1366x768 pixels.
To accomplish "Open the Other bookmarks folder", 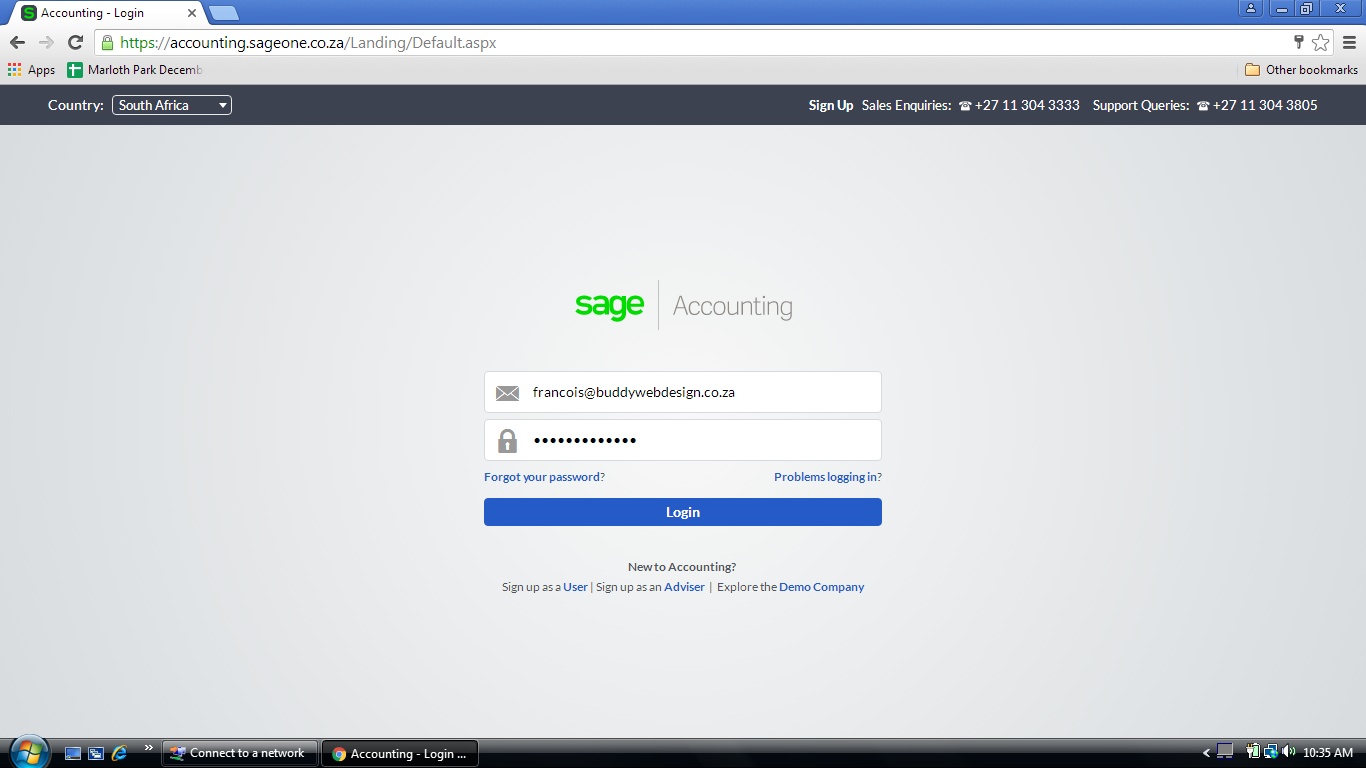I will tap(1301, 70).
